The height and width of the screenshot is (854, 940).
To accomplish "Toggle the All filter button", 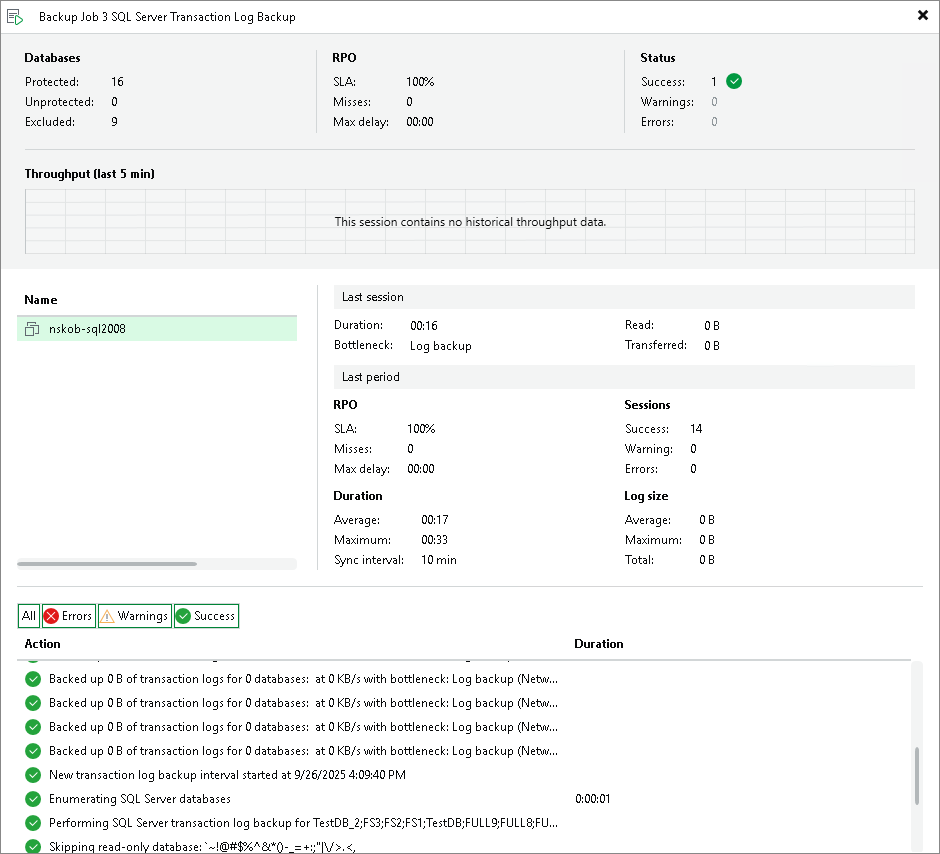I will [x=29, y=616].
